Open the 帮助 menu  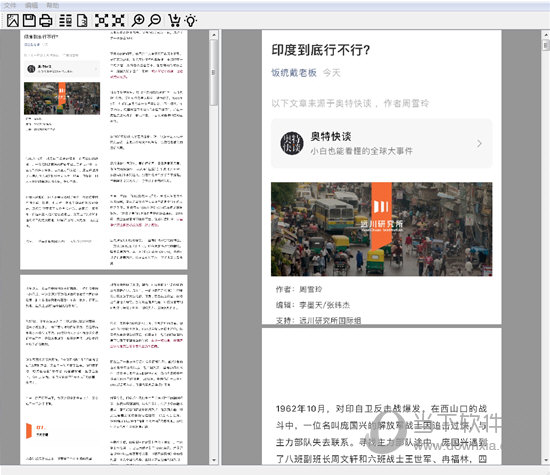(53, 5)
